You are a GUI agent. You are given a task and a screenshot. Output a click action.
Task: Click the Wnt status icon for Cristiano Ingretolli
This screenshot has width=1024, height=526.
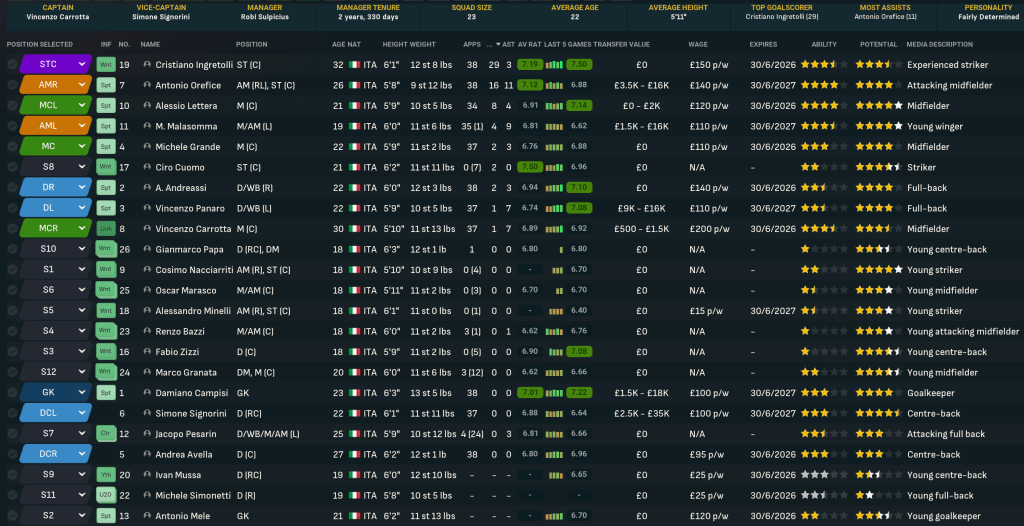click(x=105, y=65)
